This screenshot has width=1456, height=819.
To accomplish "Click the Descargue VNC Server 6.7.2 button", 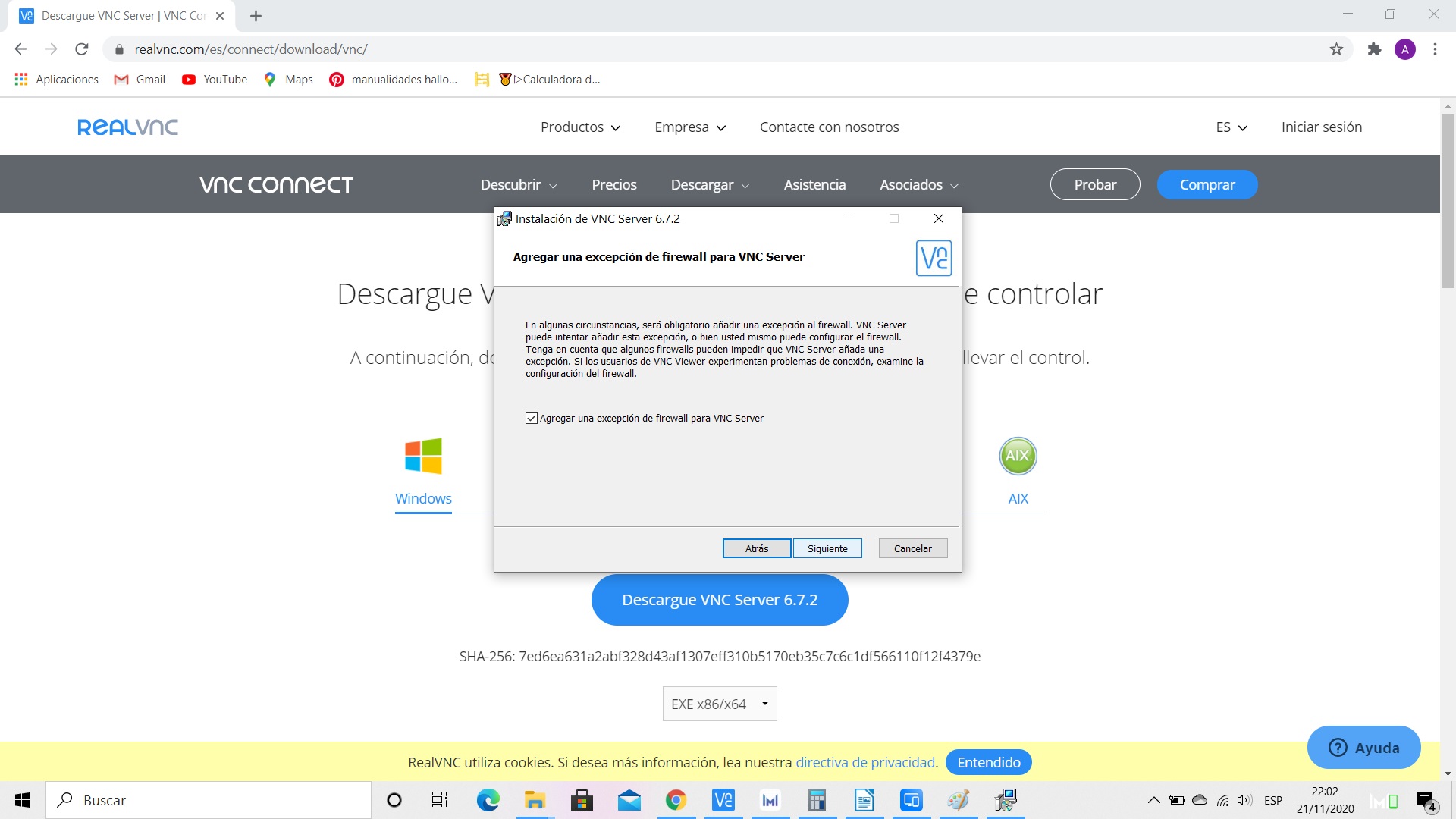I will click(x=719, y=599).
